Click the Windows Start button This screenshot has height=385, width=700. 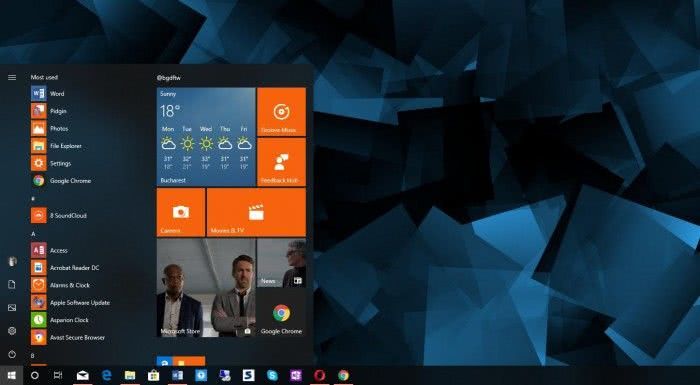(11, 376)
